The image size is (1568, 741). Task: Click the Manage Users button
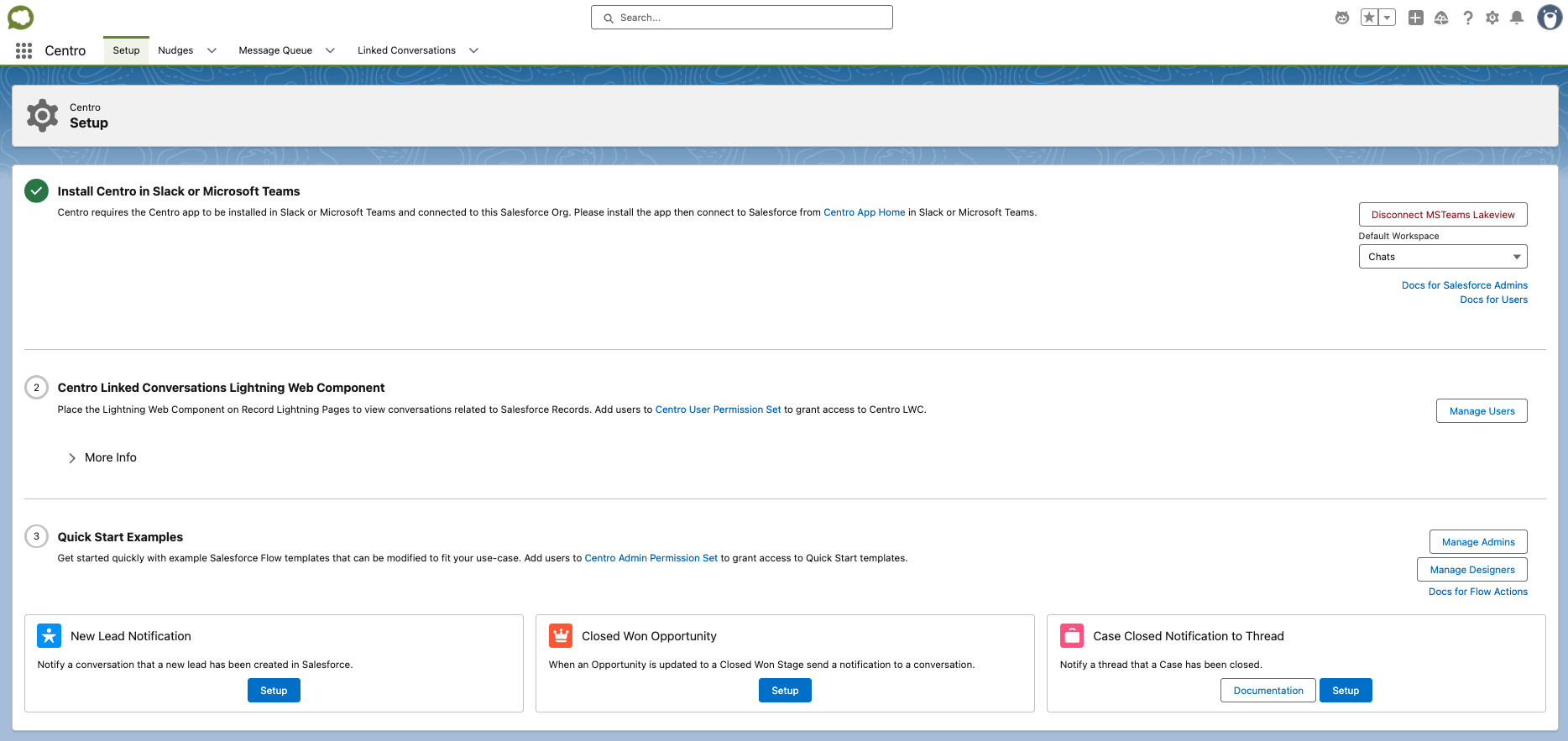(1482, 411)
